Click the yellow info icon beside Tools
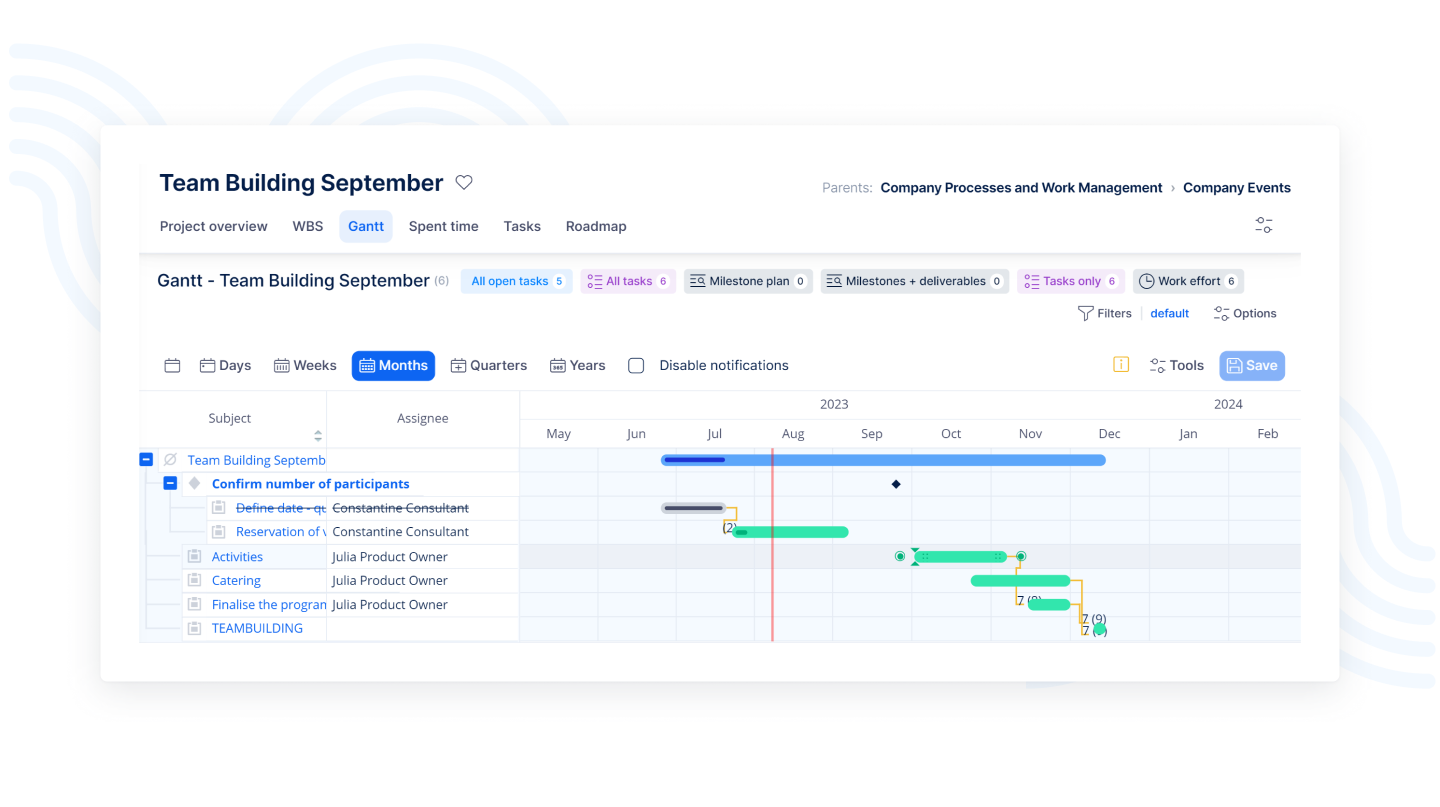 [x=1121, y=365]
